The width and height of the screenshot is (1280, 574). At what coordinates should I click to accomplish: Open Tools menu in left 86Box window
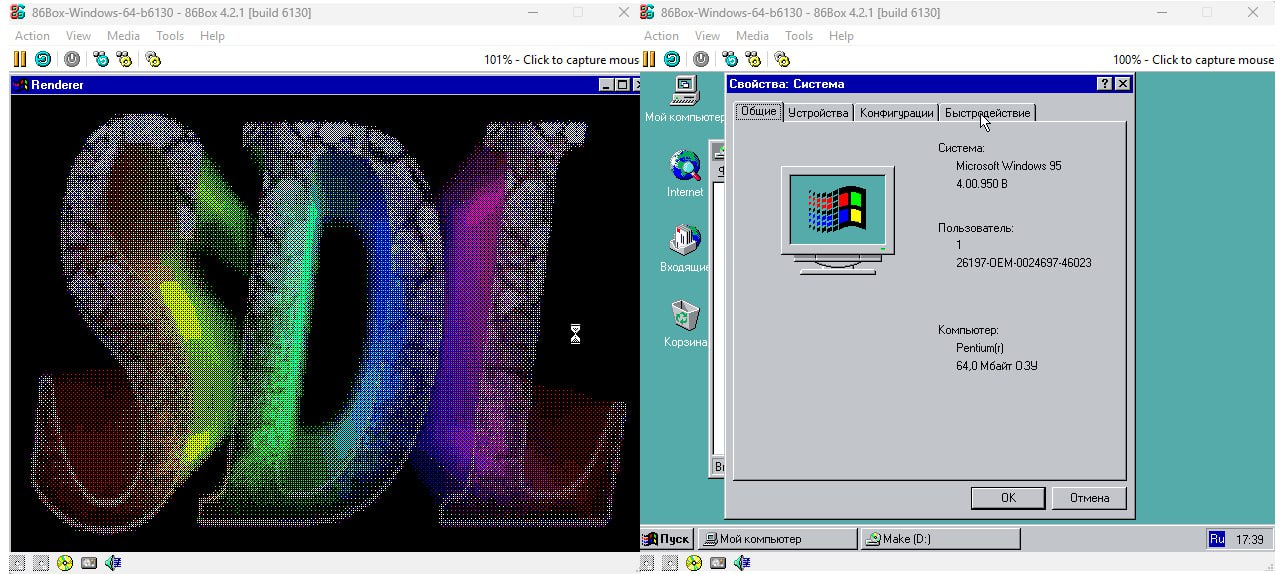(x=170, y=36)
